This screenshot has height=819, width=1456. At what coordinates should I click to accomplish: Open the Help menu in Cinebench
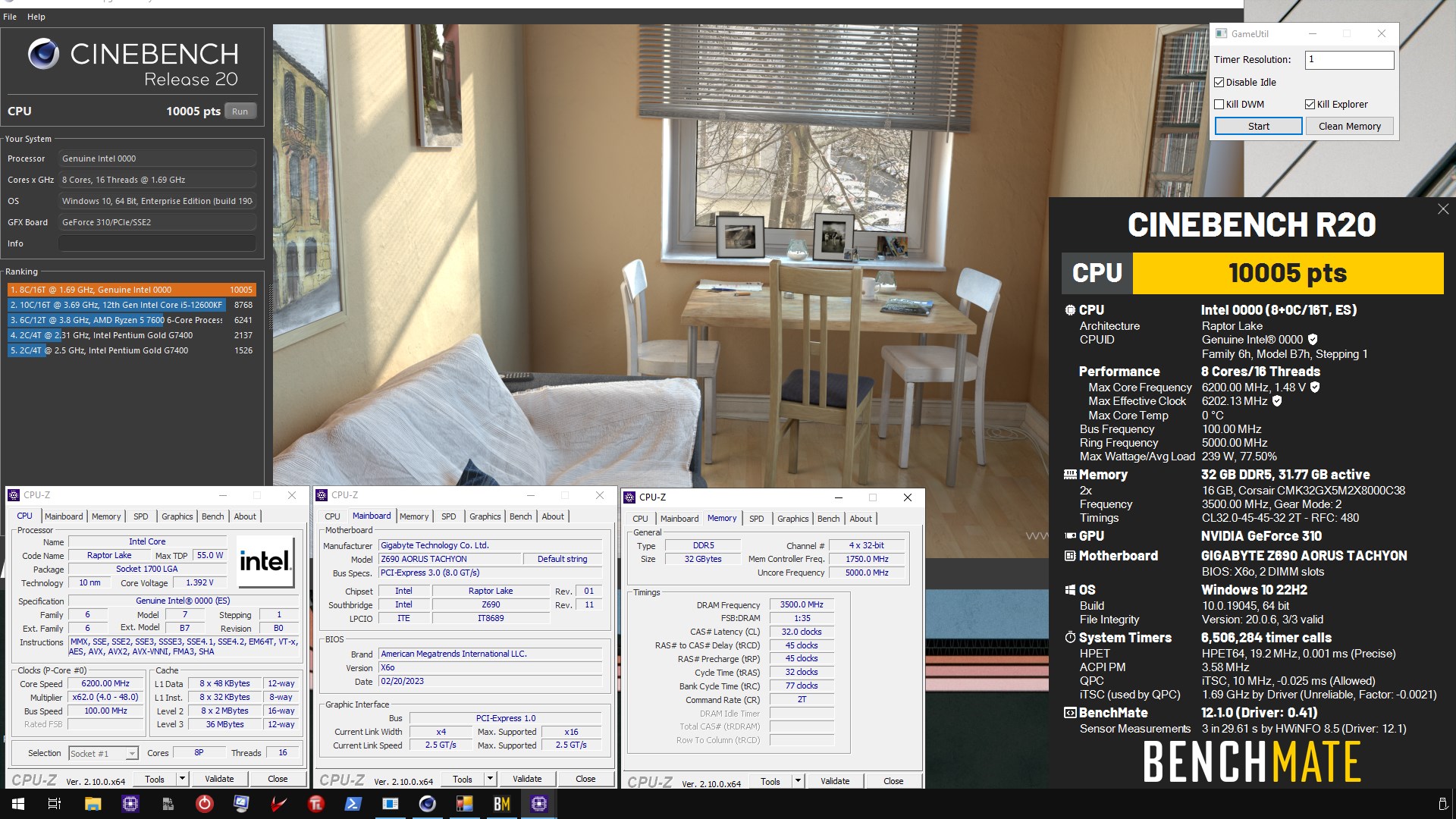tap(36, 17)
